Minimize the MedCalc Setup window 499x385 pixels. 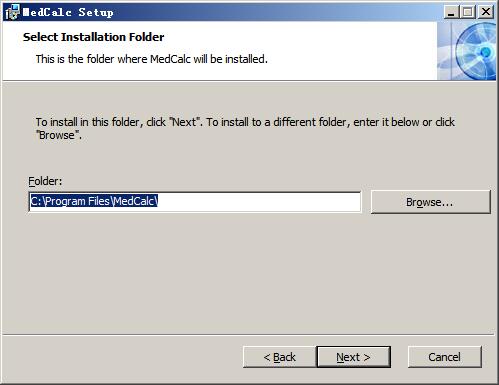(x=451, y=12)
